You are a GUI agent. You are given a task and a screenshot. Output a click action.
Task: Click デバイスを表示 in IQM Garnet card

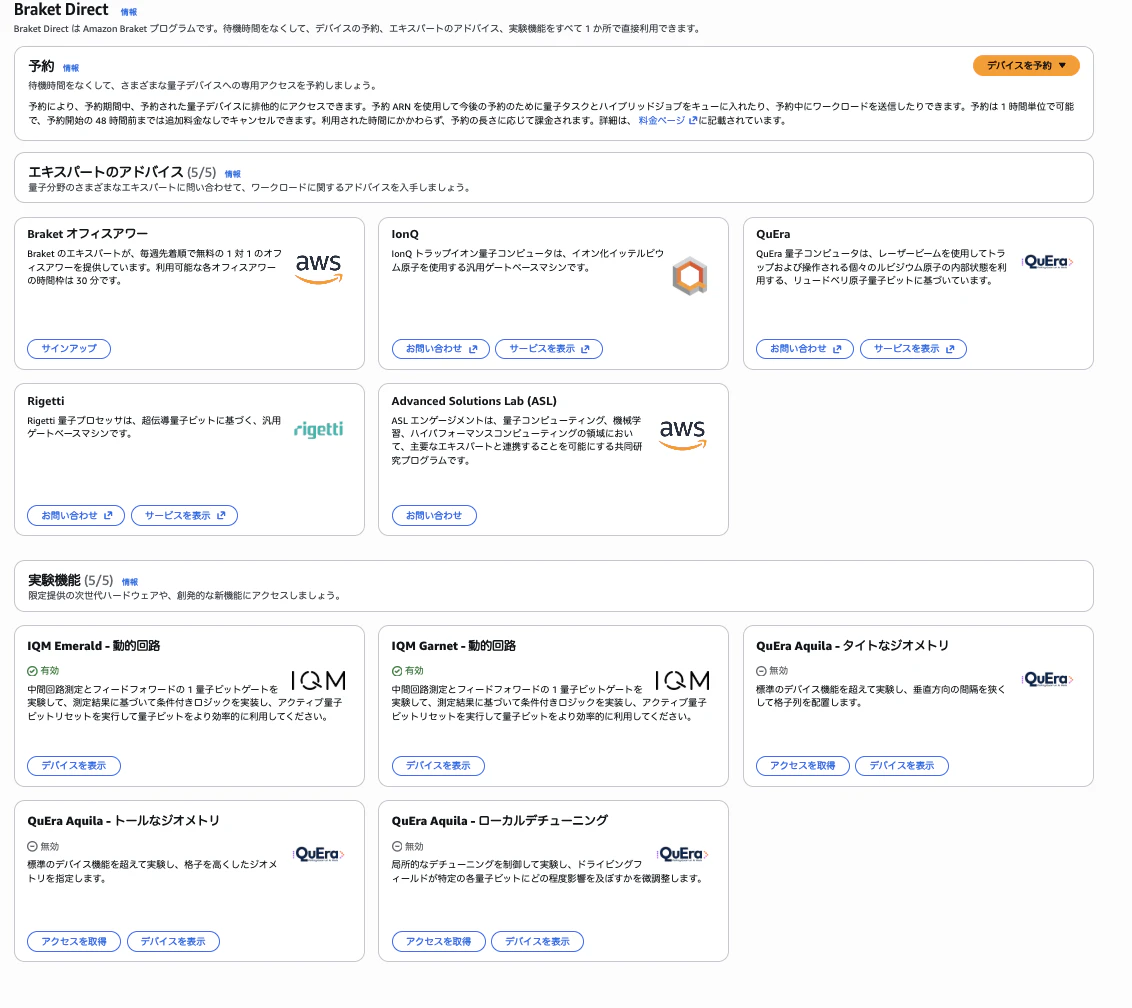pos(438,765)
